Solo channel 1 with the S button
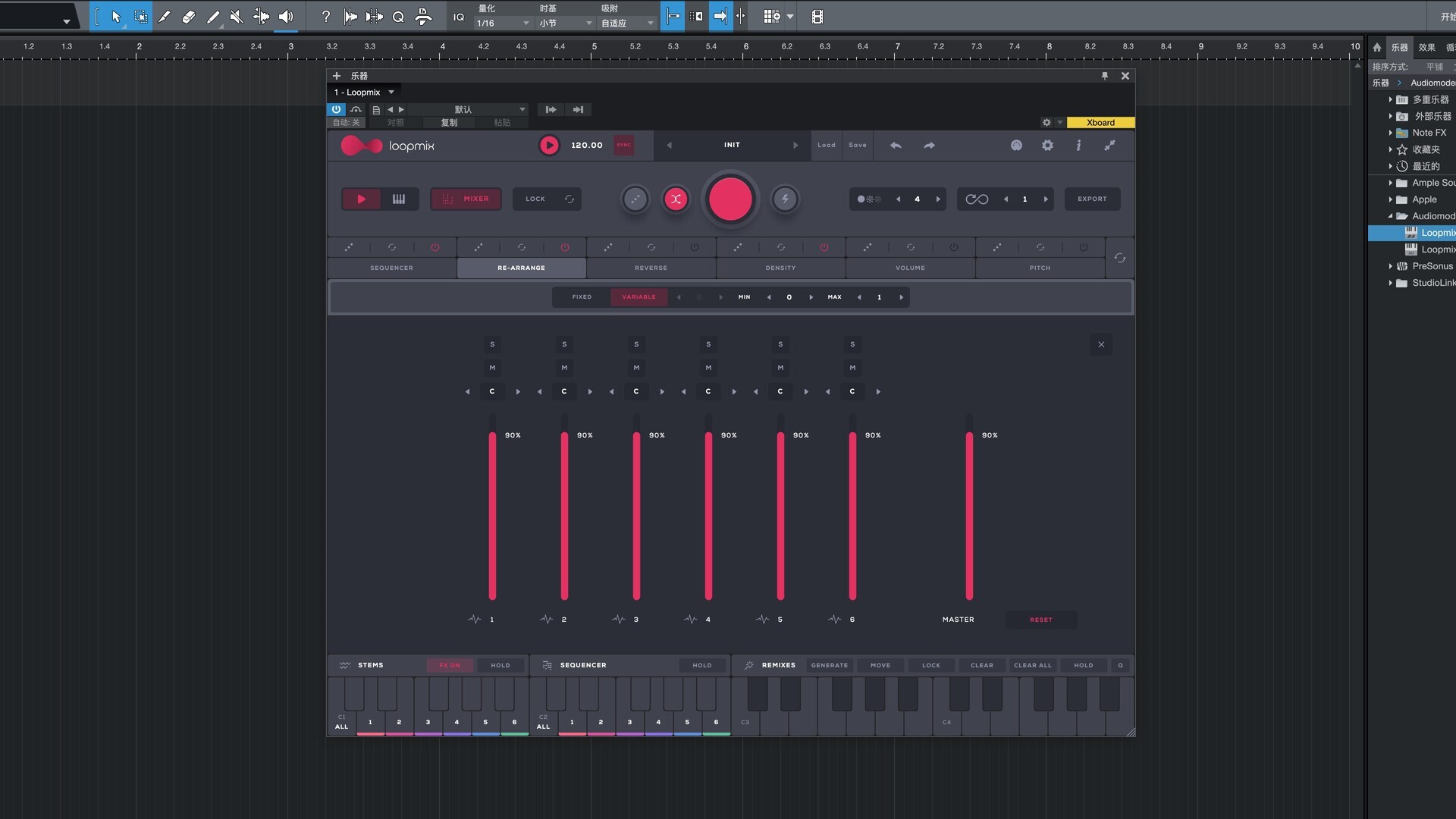This screenshot has height=819, width=1456. coord(492,344)
